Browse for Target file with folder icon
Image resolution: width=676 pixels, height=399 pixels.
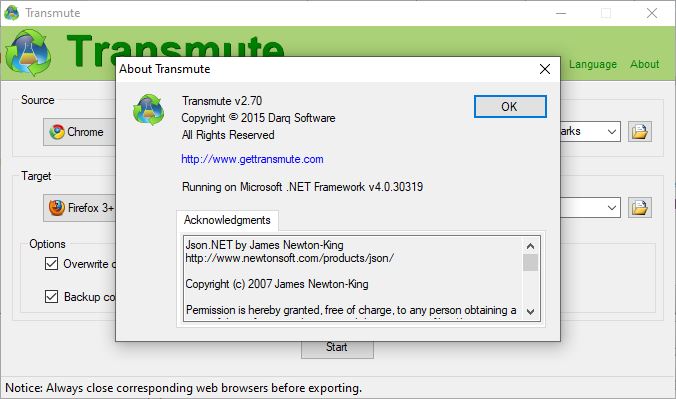tap(639, 208)
